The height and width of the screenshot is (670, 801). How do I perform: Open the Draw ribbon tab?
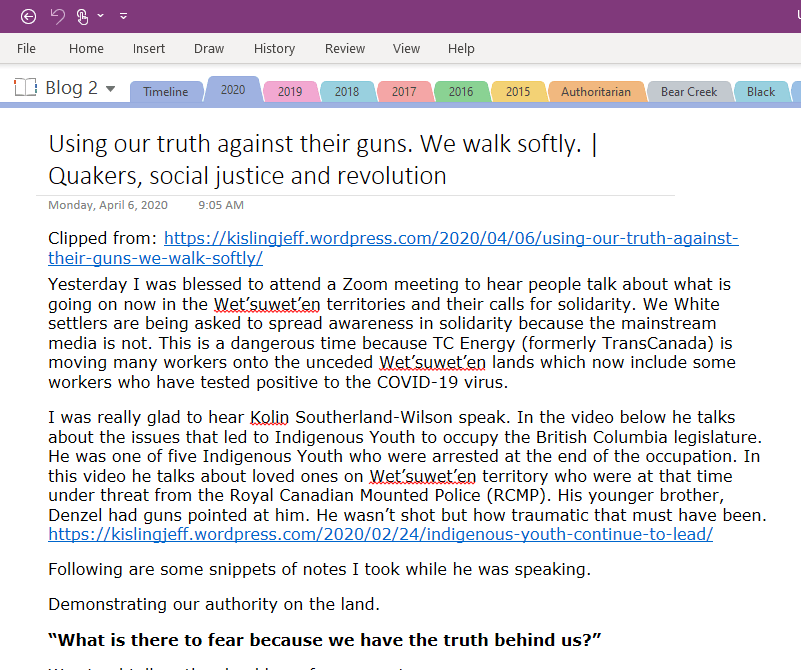209,48
